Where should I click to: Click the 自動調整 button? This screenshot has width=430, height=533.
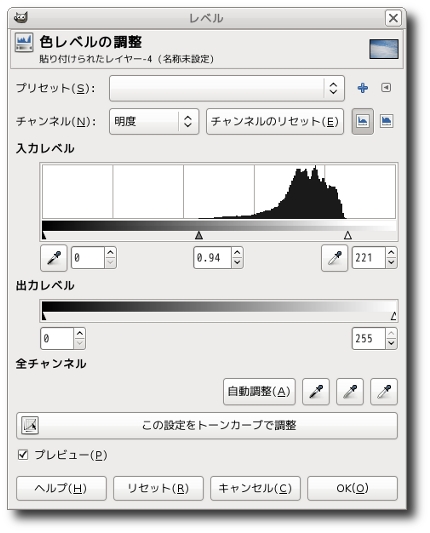tap(259, 391)
